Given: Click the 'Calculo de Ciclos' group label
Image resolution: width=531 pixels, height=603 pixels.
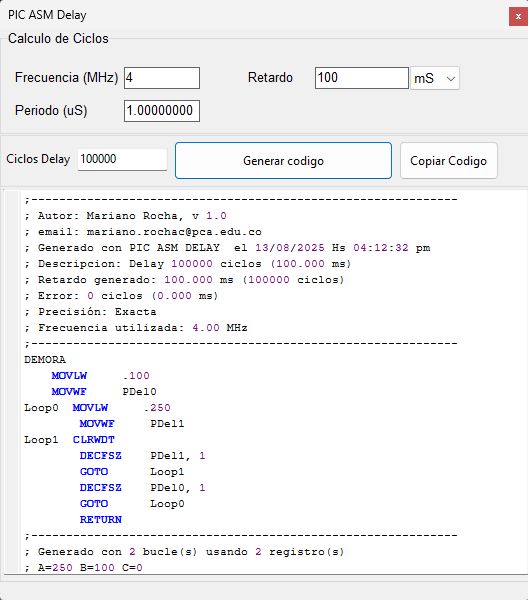Looking at the screenshot, I should click(x=58, y=39).
